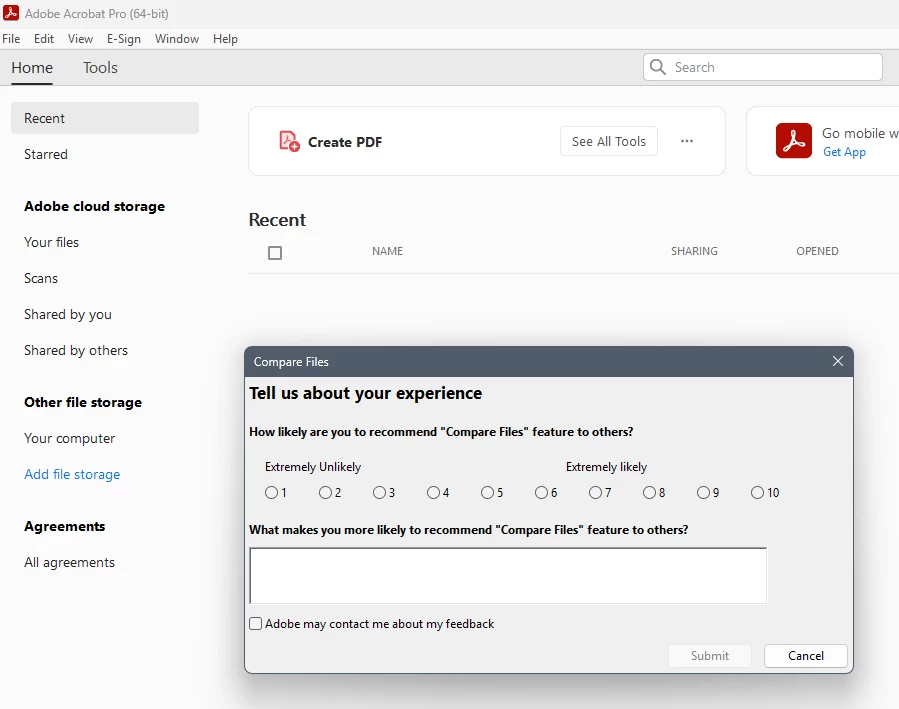
Task: Close the Compare Files dialog
Action: [838, 361]
